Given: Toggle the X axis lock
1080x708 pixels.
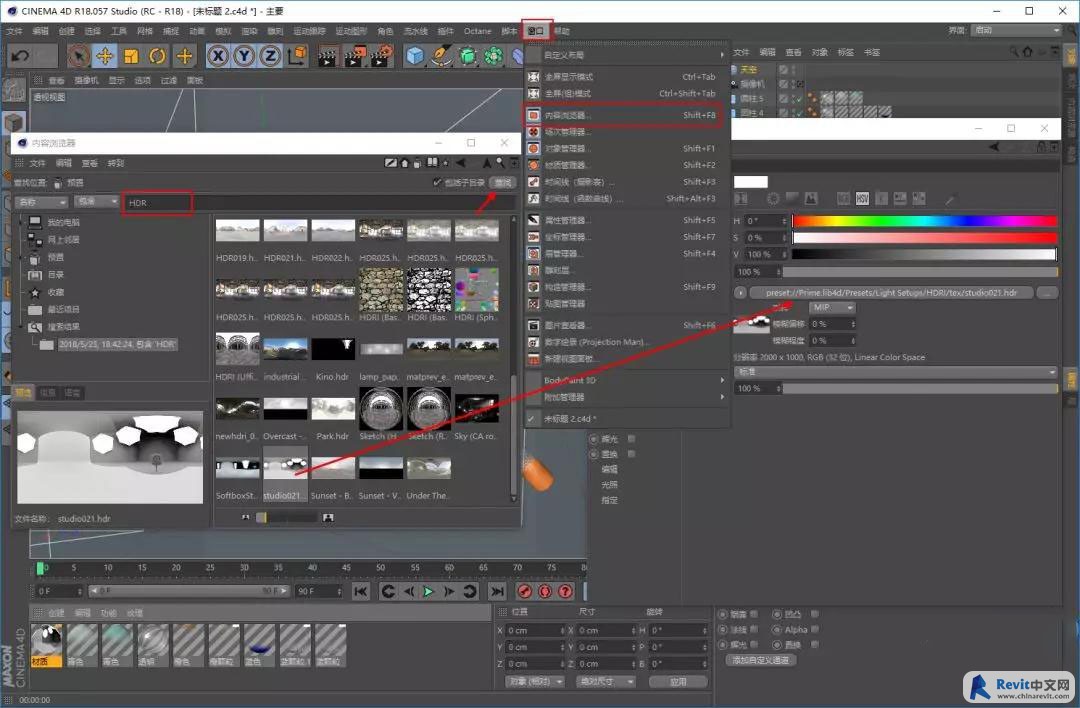Looking at the screenshot, I should (218, 55).
